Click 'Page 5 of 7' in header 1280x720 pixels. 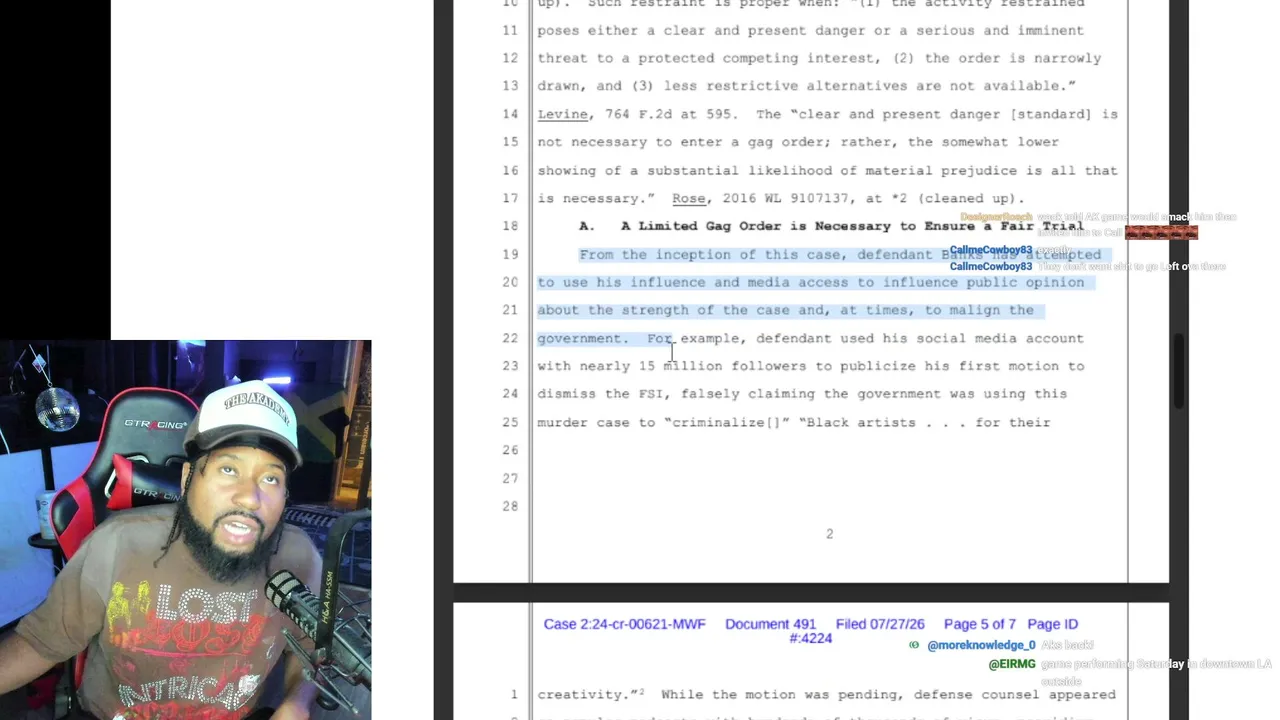coord(980,624)
